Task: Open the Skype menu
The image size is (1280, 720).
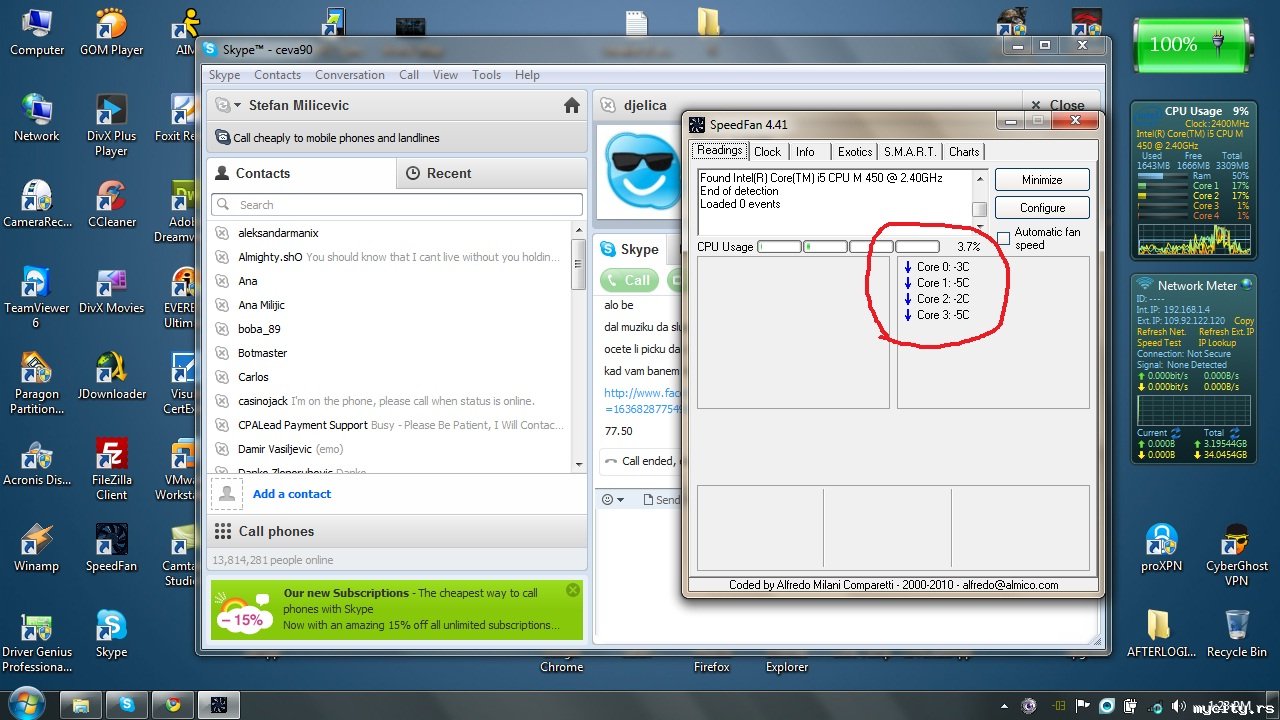Action: pos(224,75)
